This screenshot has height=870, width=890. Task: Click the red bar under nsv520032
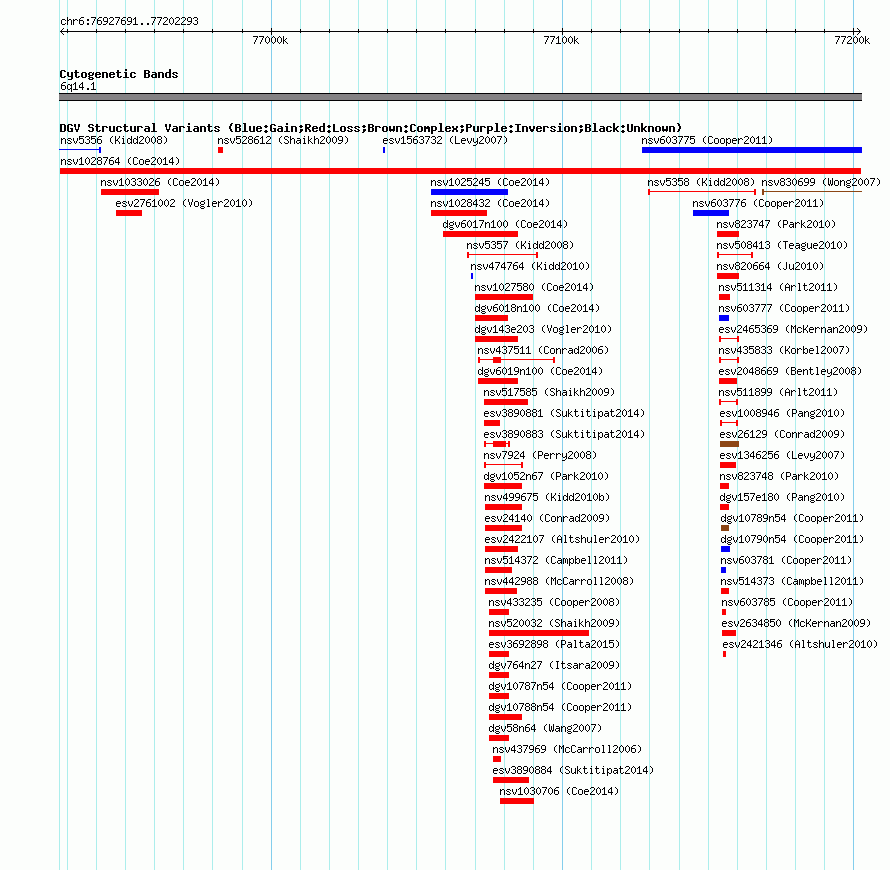point(539,633)
